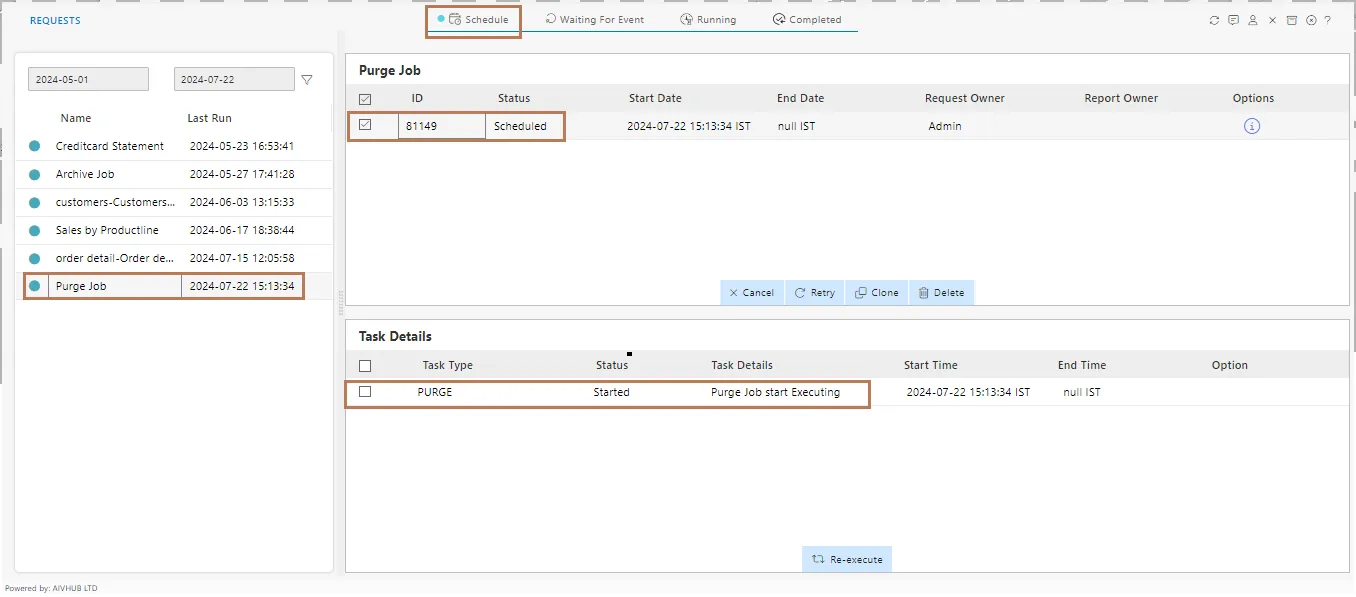Click the Re-execute button
This screenshot has height=597, width=1356.
click(847, 559)
